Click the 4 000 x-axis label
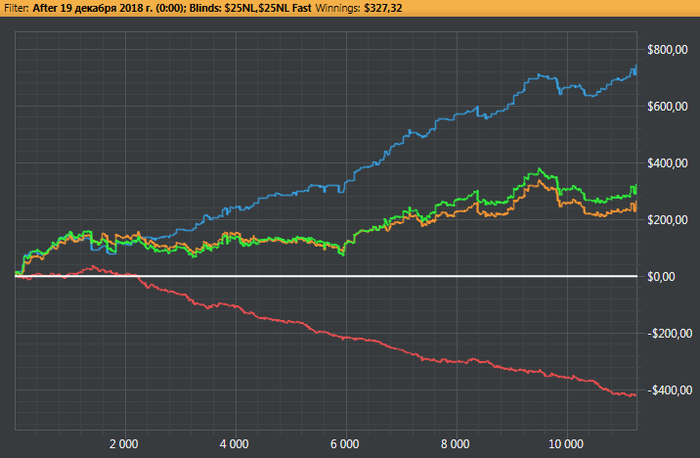This screenshot has height=458, width=700. [234, 444]
